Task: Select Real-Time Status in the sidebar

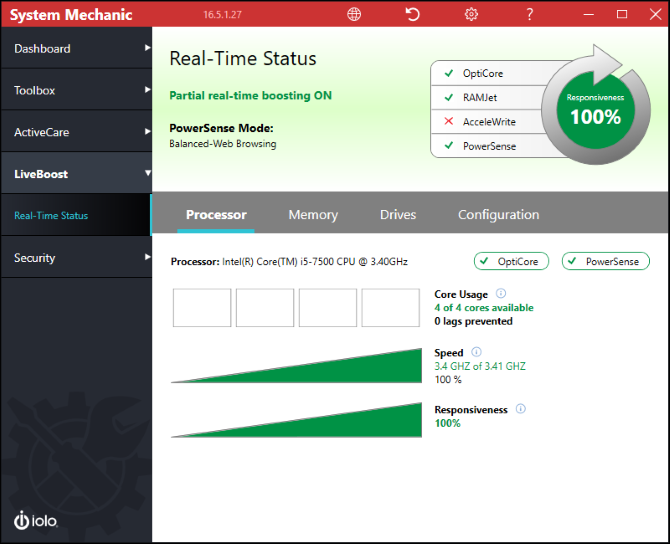Action: 76,215
